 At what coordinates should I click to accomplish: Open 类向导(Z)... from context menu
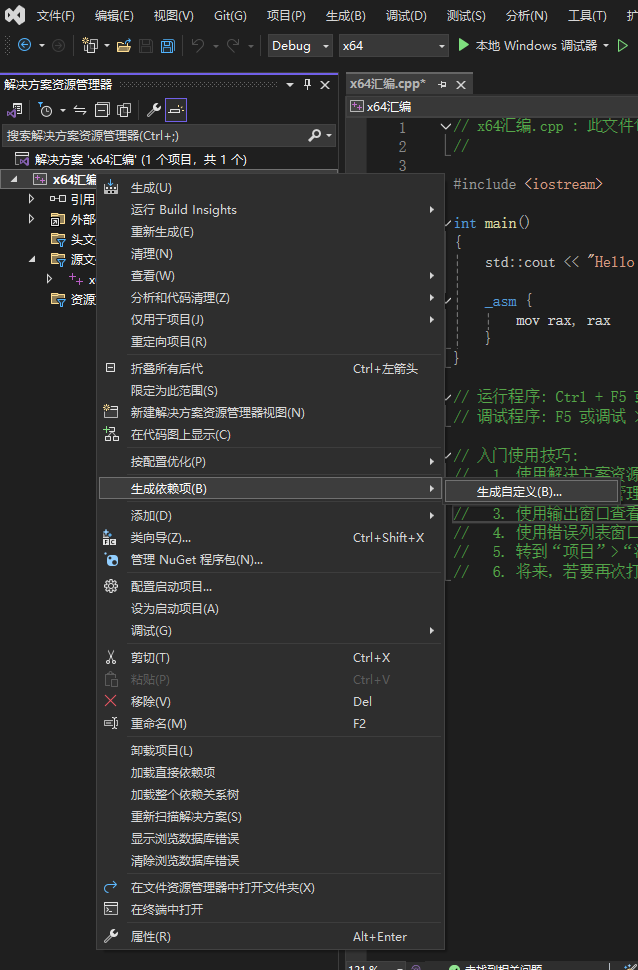point(270,538)
